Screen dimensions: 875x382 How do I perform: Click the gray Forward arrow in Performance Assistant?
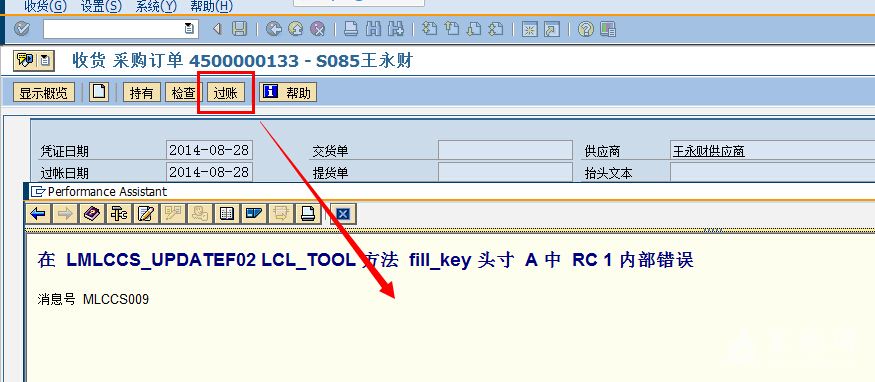tap(65, 214)
